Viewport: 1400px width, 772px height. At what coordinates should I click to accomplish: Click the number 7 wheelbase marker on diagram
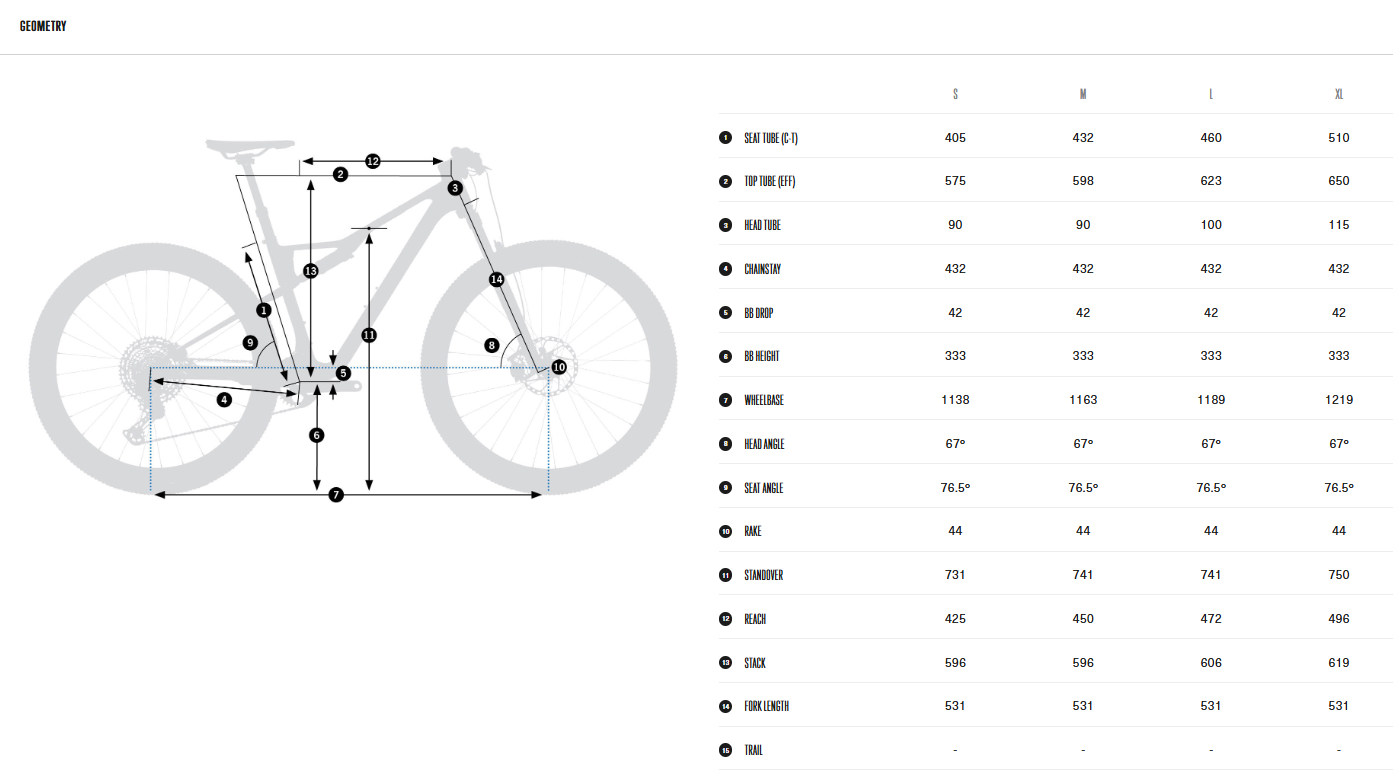click(336, 495)
